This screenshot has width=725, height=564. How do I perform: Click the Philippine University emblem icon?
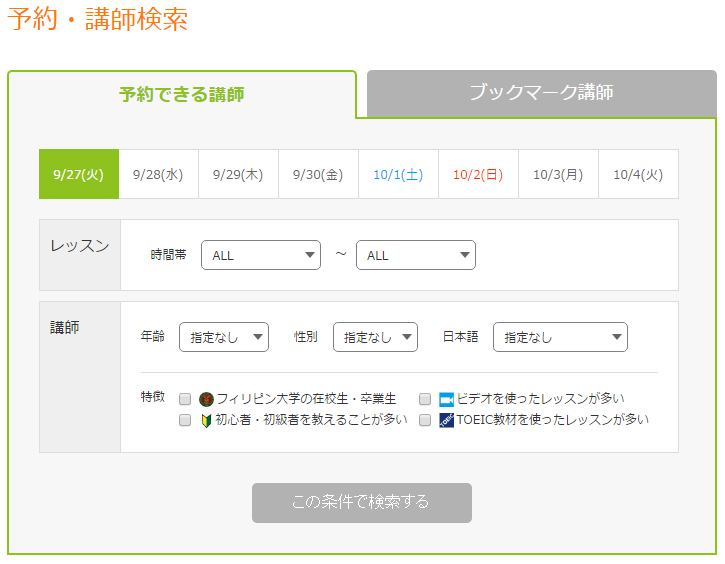click(206, 399)
